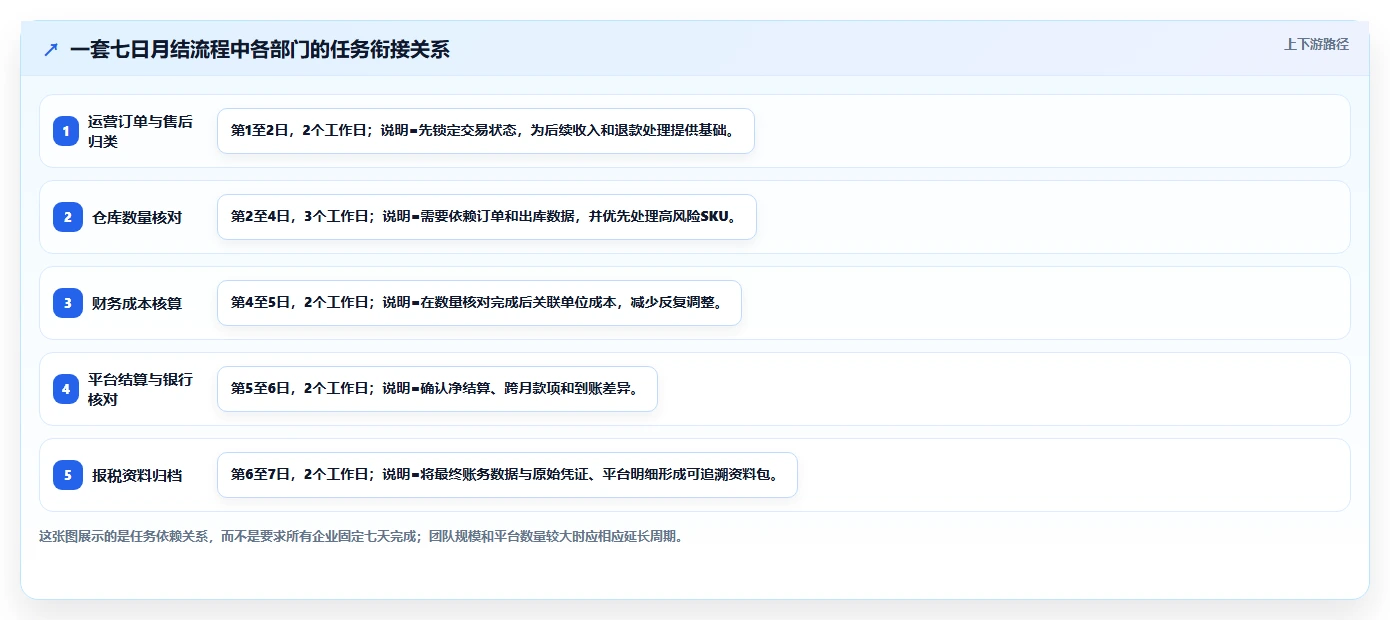Select the step 4 number badge
This screenshot has width=1390, height=620.
coord(68,389)
